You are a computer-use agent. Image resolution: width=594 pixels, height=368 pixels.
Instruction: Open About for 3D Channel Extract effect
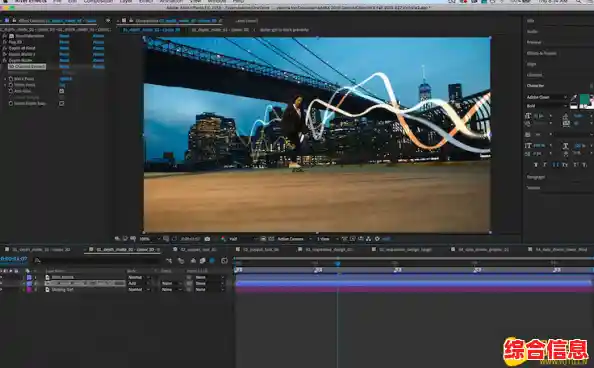98,66
